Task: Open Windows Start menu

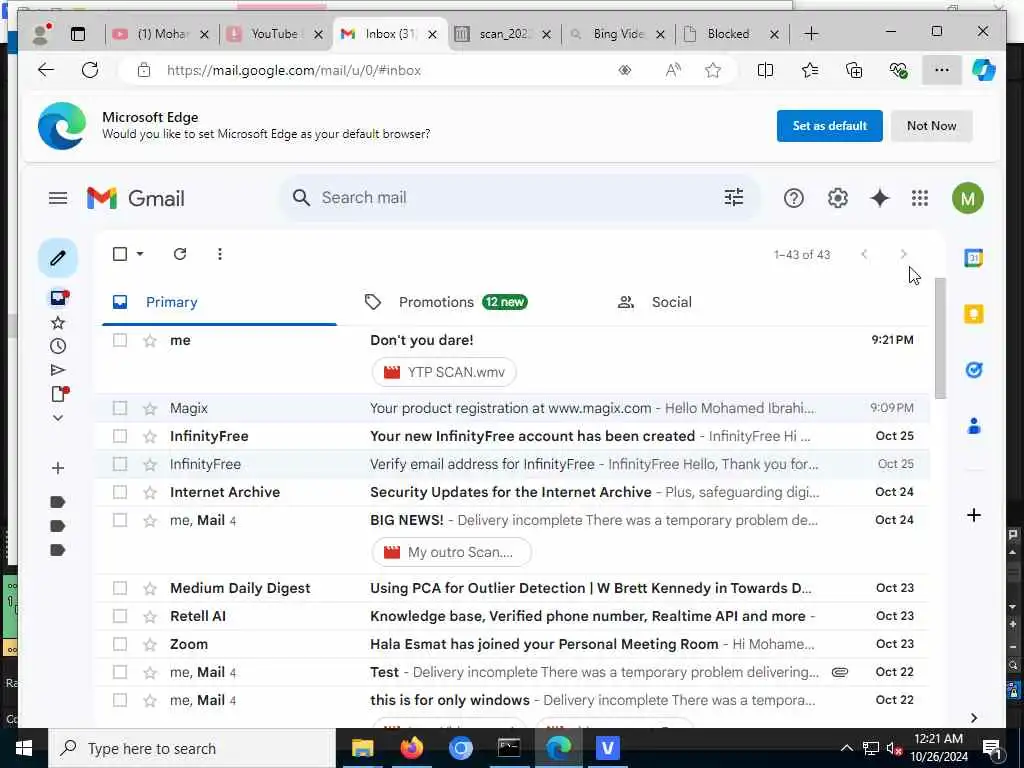Action: pos(24,748)
